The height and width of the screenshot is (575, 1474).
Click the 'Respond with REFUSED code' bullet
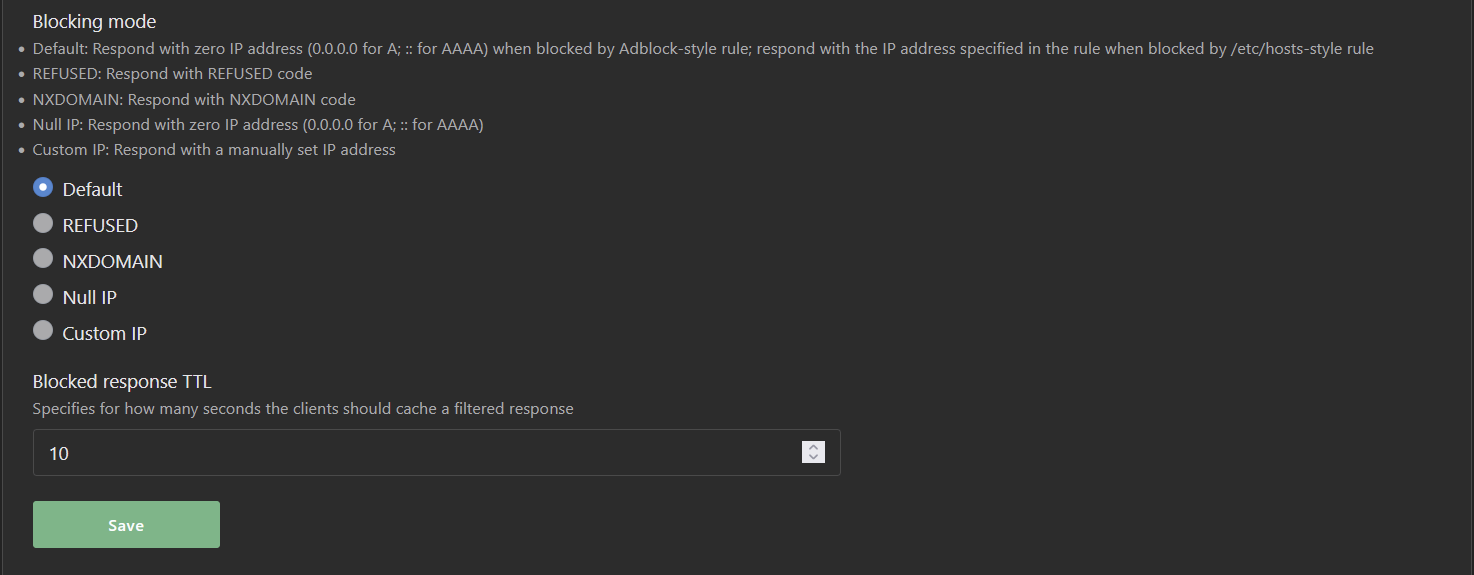(x=172, y=74)
